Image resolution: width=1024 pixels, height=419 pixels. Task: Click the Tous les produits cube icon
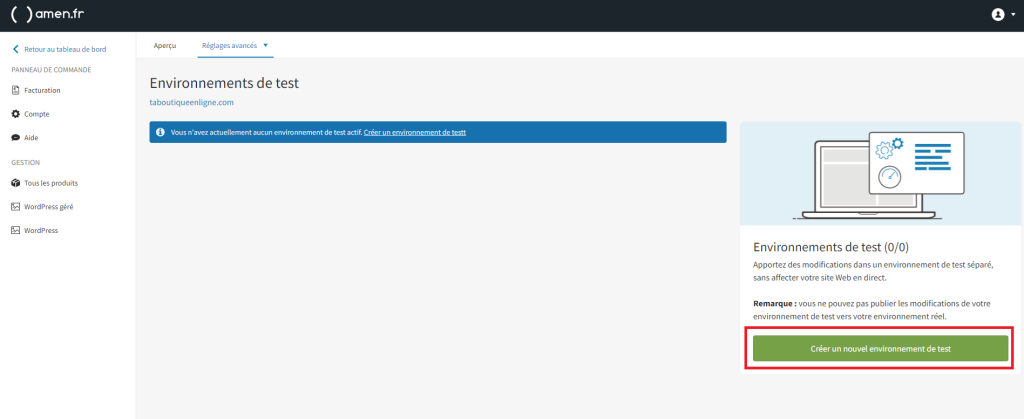click(15, 183)
